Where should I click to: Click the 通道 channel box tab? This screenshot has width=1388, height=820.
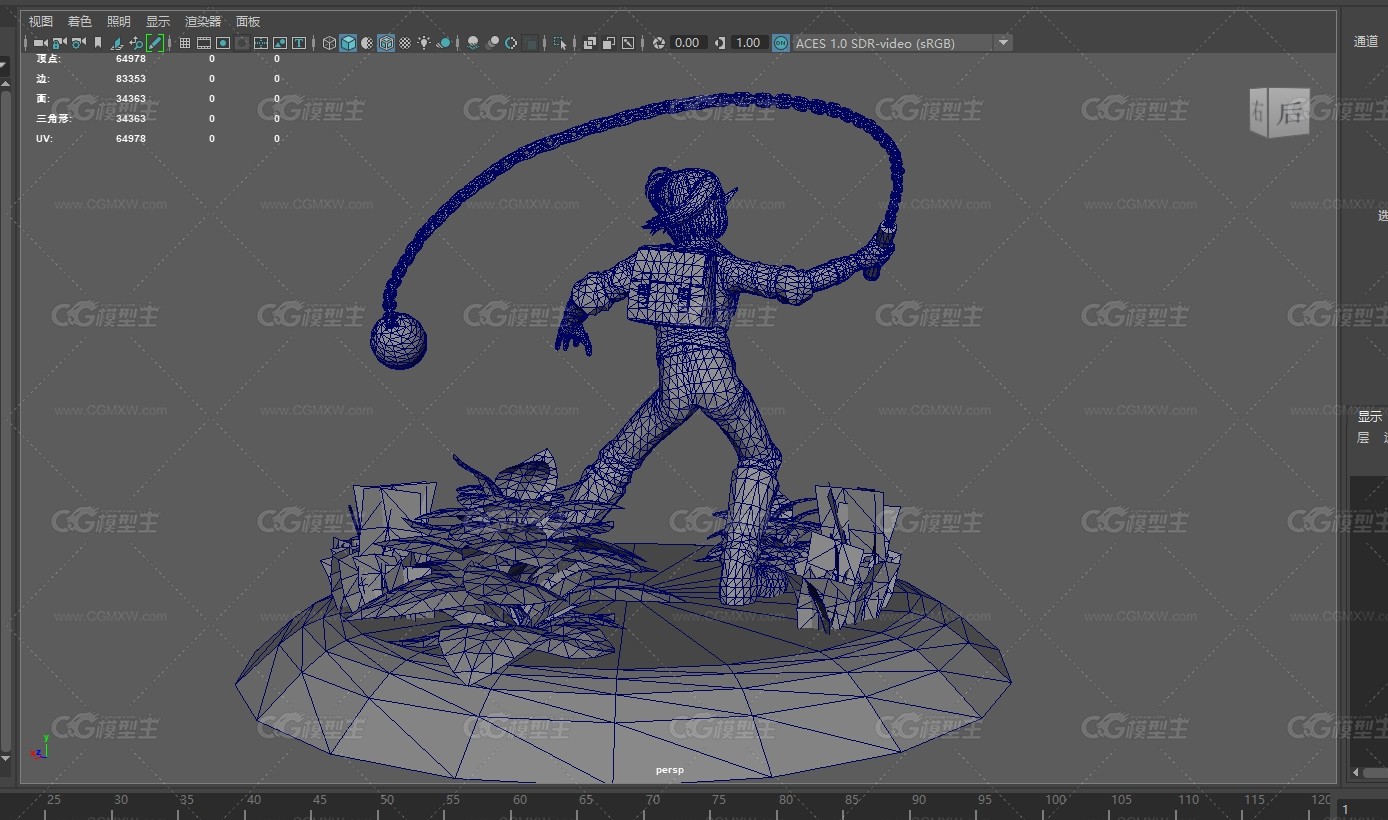click(1365, 41)
